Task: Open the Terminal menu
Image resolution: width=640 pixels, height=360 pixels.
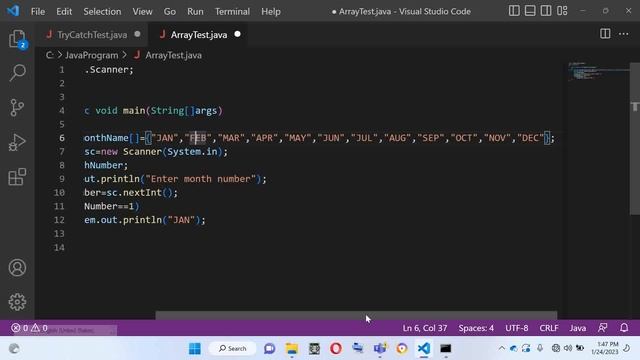Action: click(x=232, y=11)
